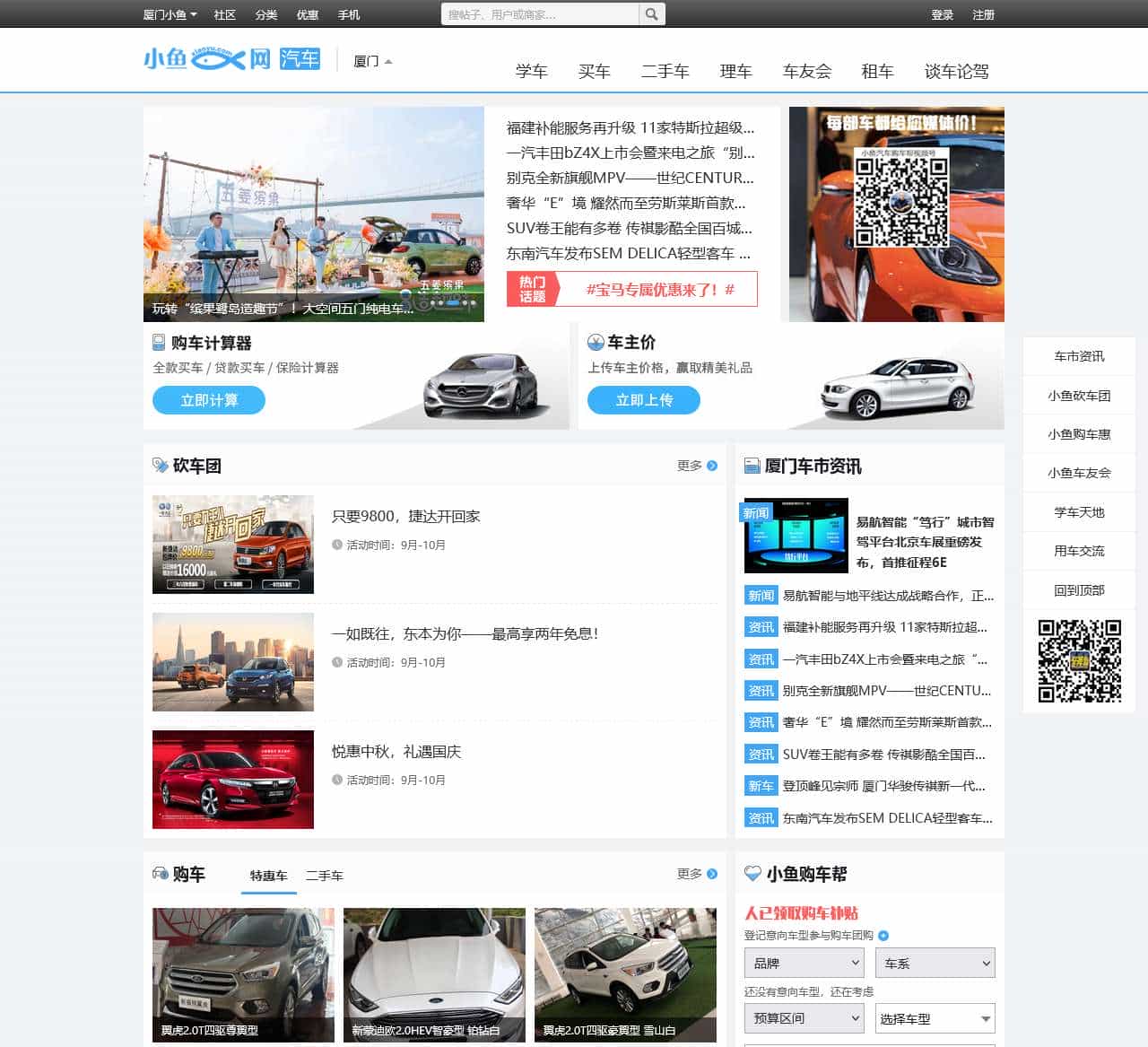
Task: Click the 立即计算 button
Action: click(209, 400)
